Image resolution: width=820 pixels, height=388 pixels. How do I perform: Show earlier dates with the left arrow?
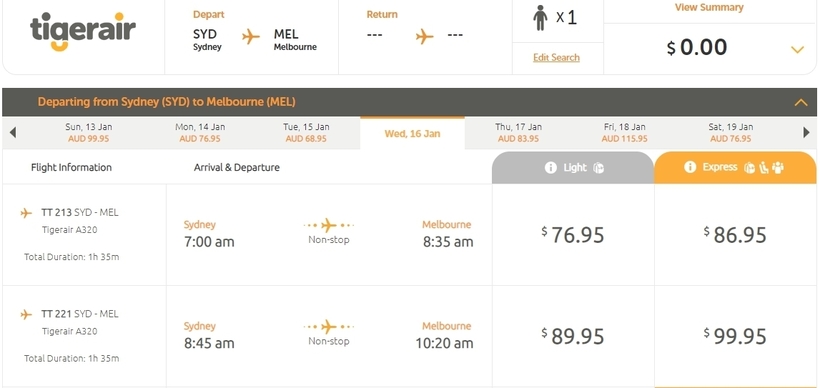coord(13,133)
